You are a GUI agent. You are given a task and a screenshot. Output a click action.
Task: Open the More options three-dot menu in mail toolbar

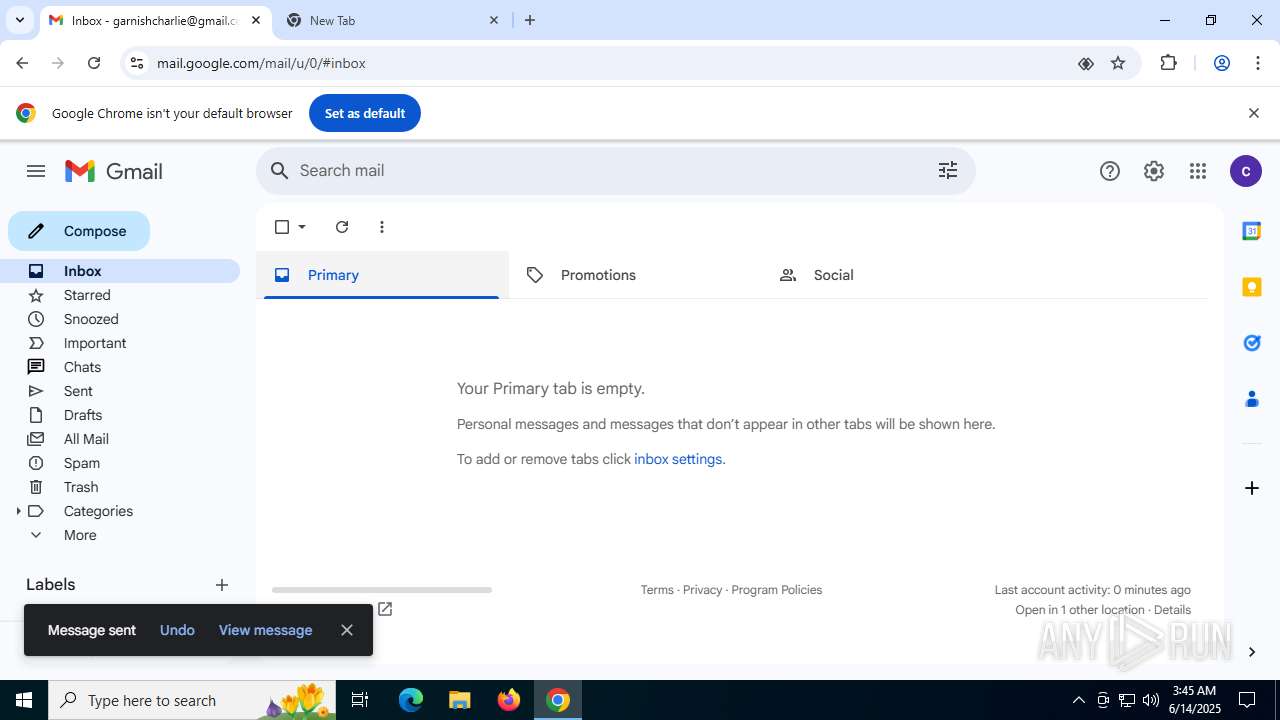(382, 227)
